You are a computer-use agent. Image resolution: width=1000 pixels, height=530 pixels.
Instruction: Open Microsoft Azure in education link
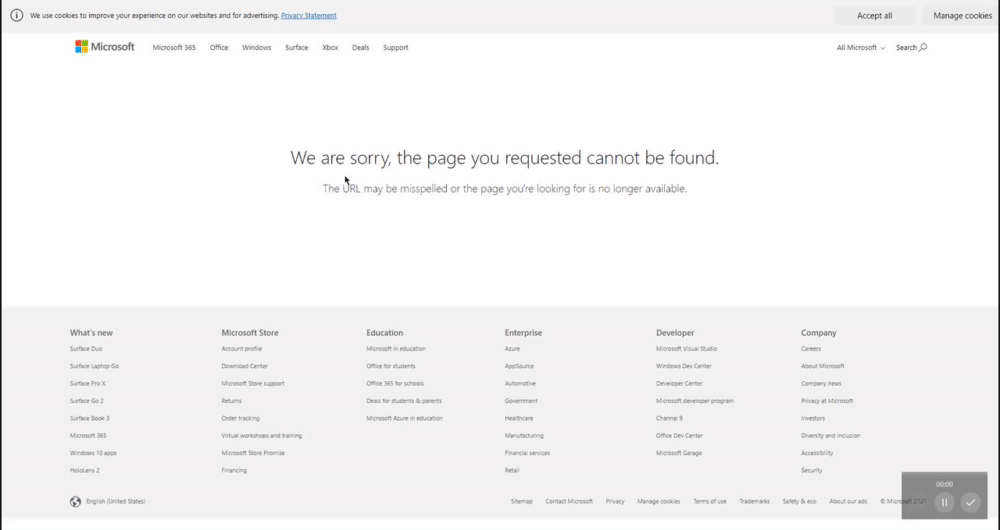pos(404,418)
